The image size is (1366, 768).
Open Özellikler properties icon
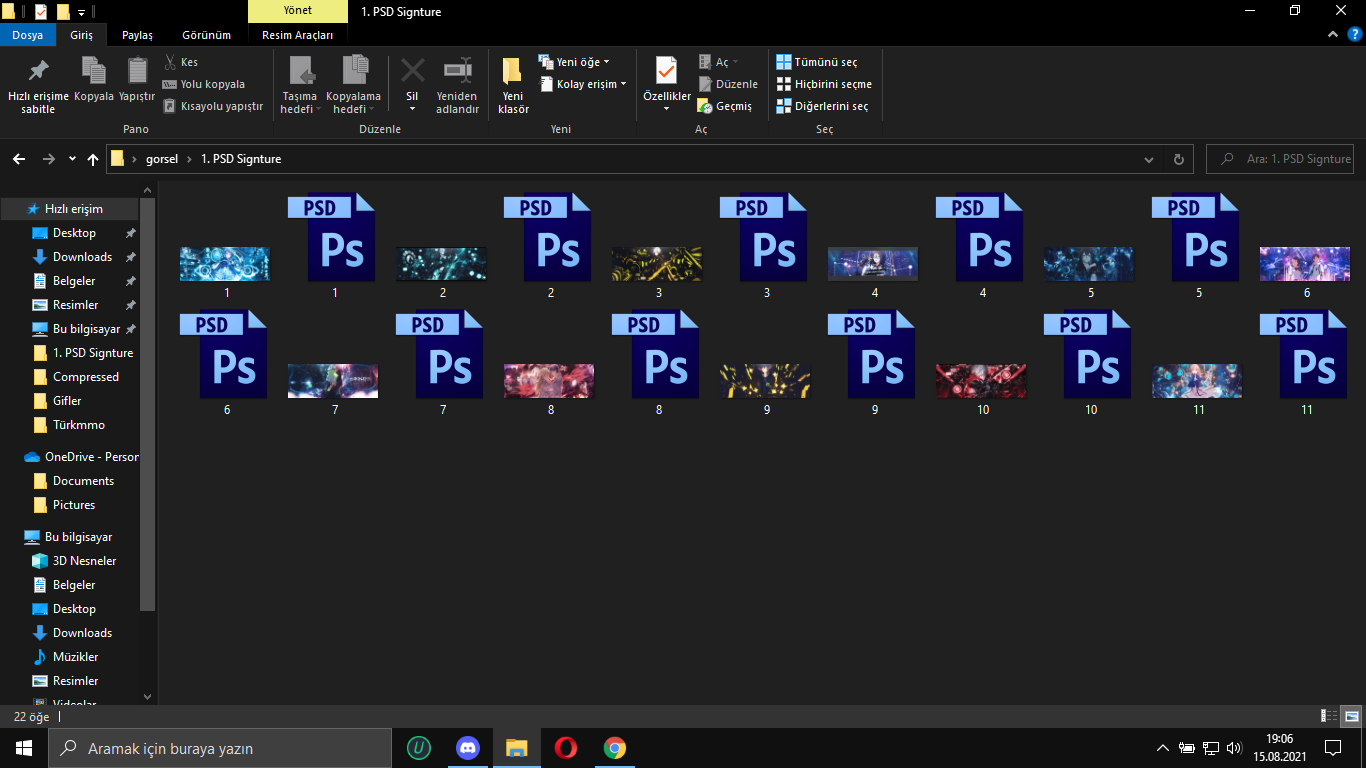[x=666, y=72]
